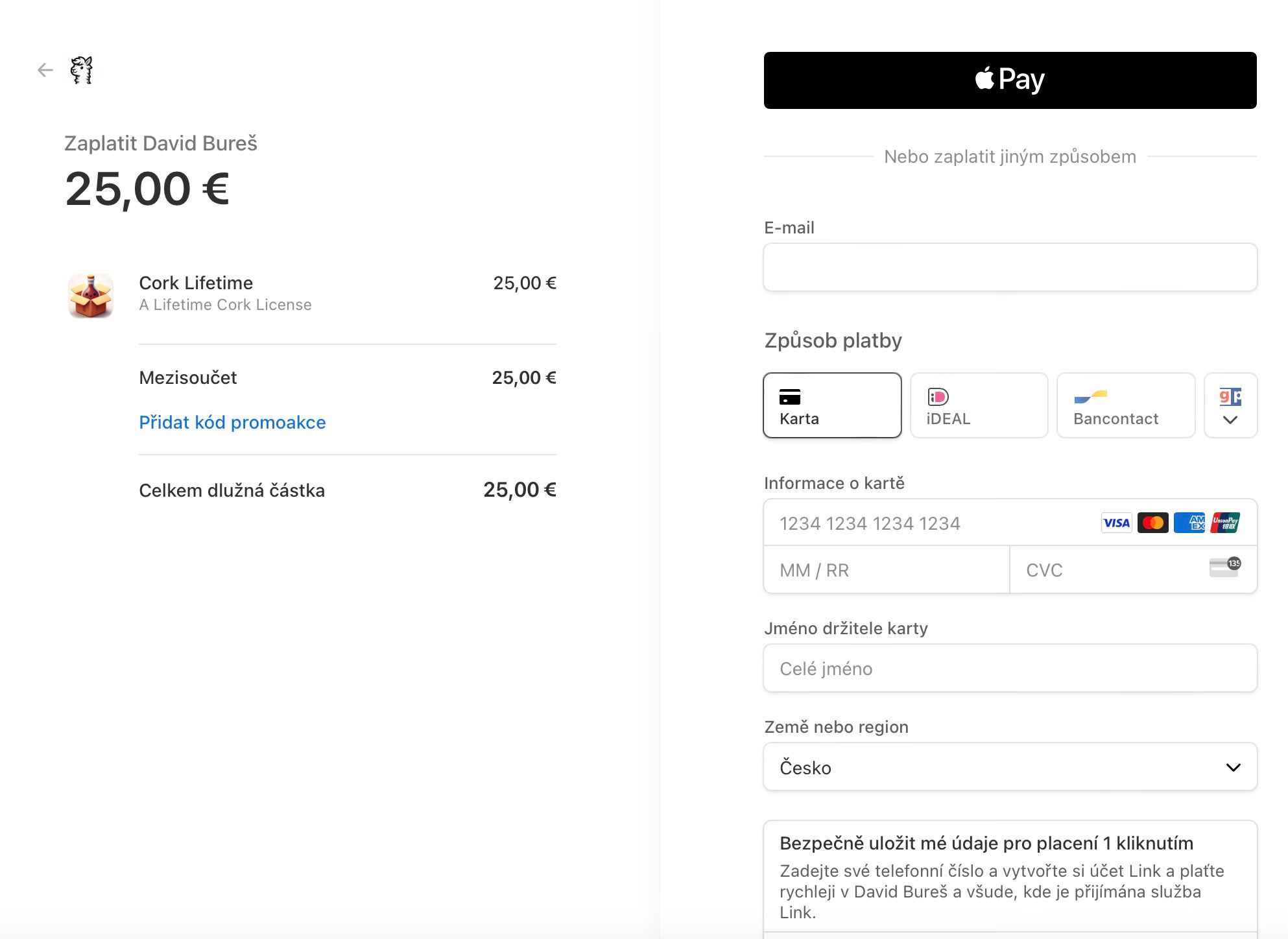Screen dimensions: 1288x939
Task: Click the MM / RR expiry field
Action: tap(886, 570)
